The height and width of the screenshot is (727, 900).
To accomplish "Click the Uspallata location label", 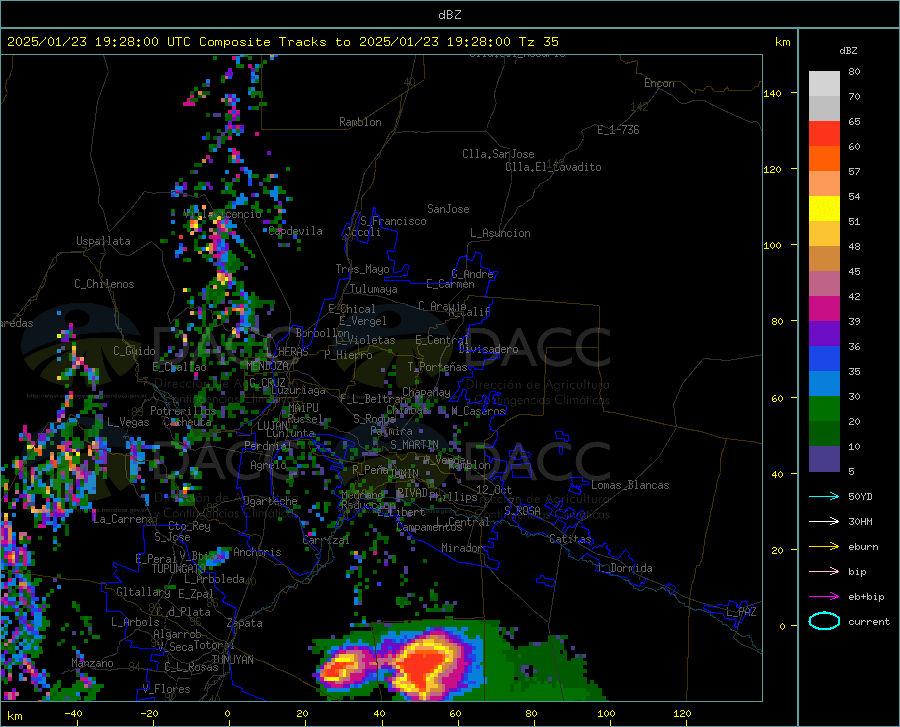I will (103, 241).
